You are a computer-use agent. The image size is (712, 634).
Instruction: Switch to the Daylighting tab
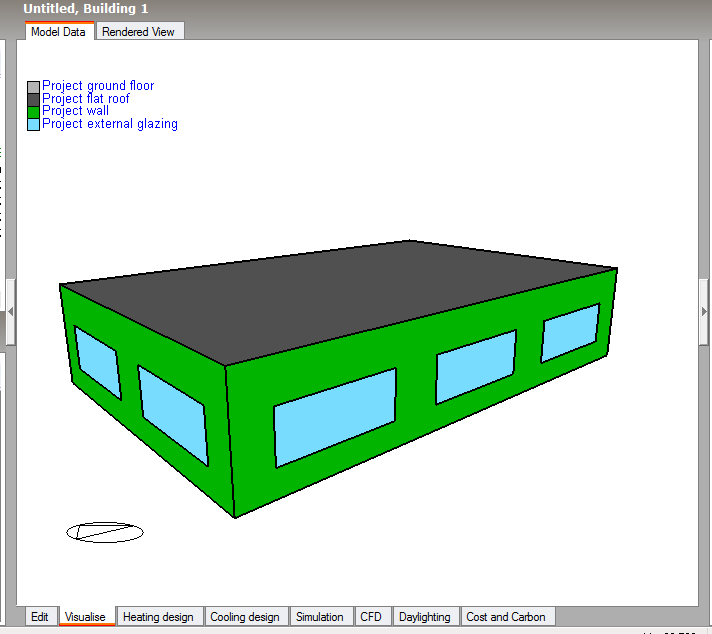425,617
